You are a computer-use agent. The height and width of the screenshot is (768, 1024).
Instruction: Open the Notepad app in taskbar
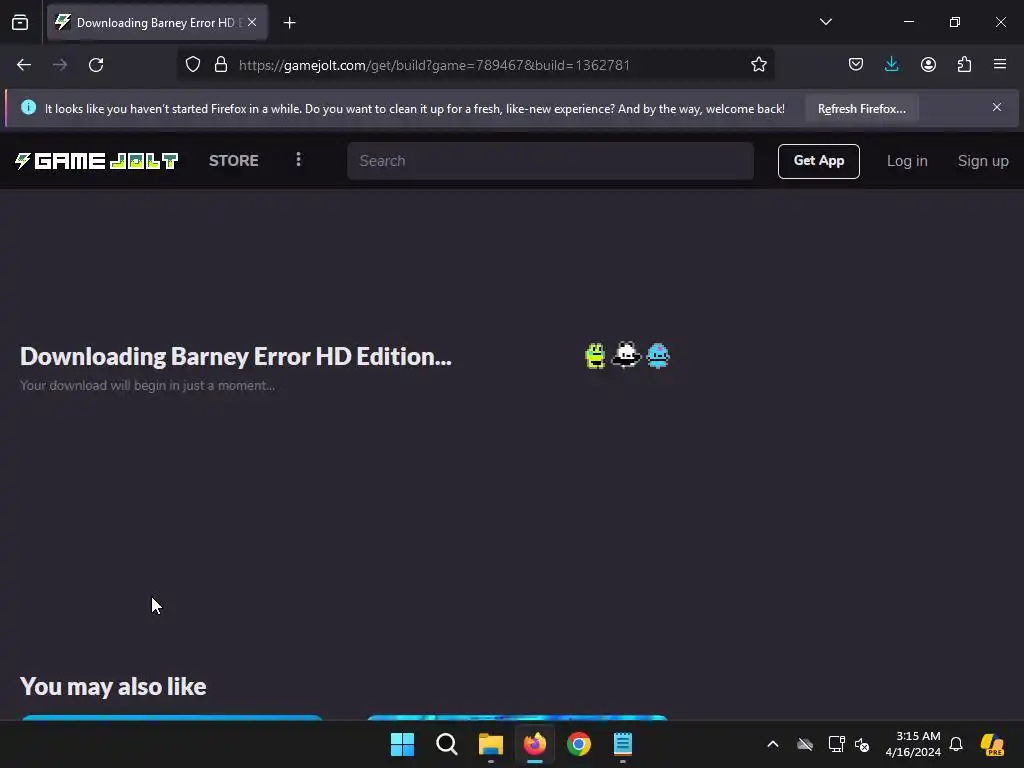(x=623, y=744)
